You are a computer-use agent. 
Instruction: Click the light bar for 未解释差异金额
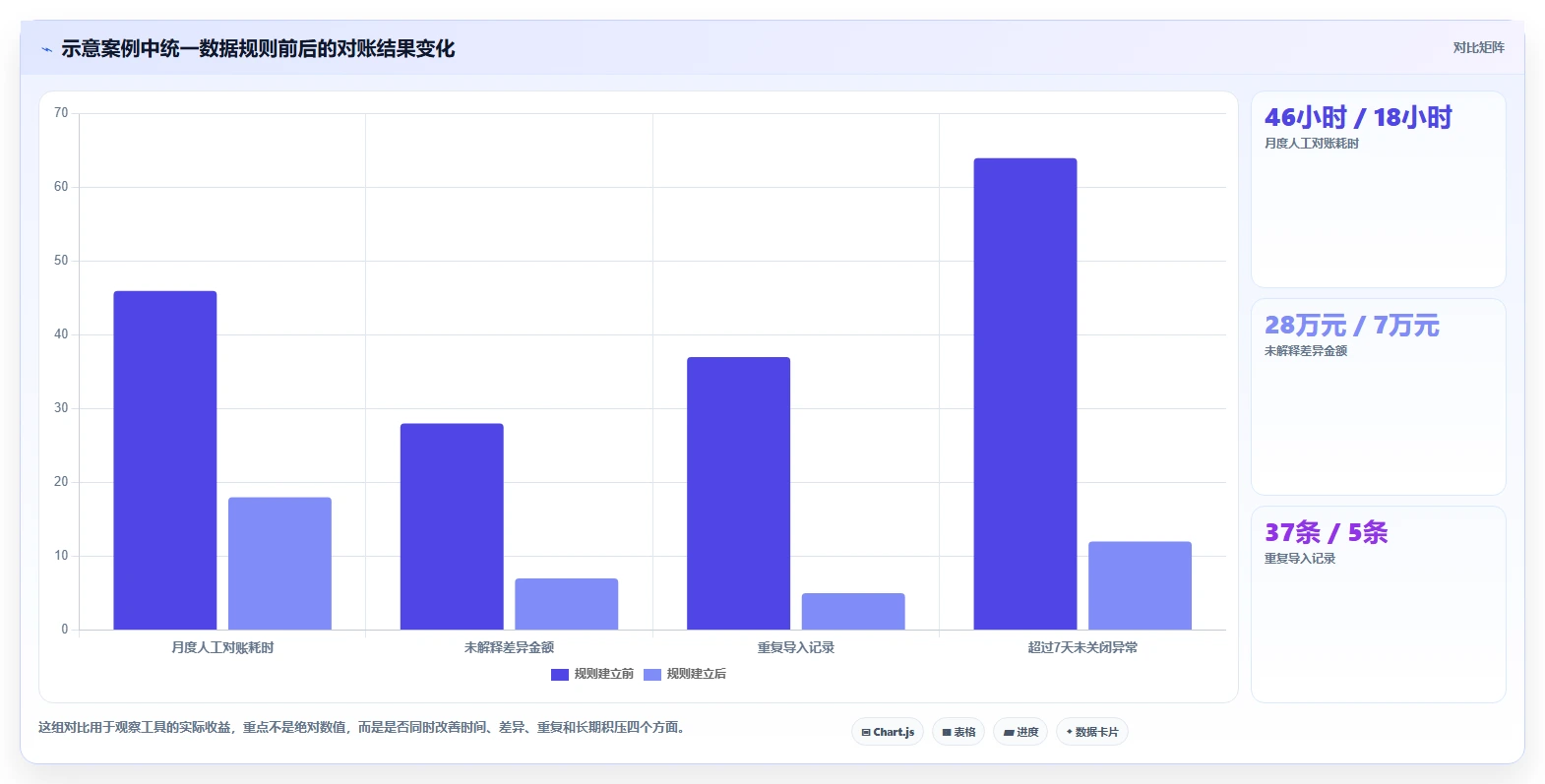point(567,604)
